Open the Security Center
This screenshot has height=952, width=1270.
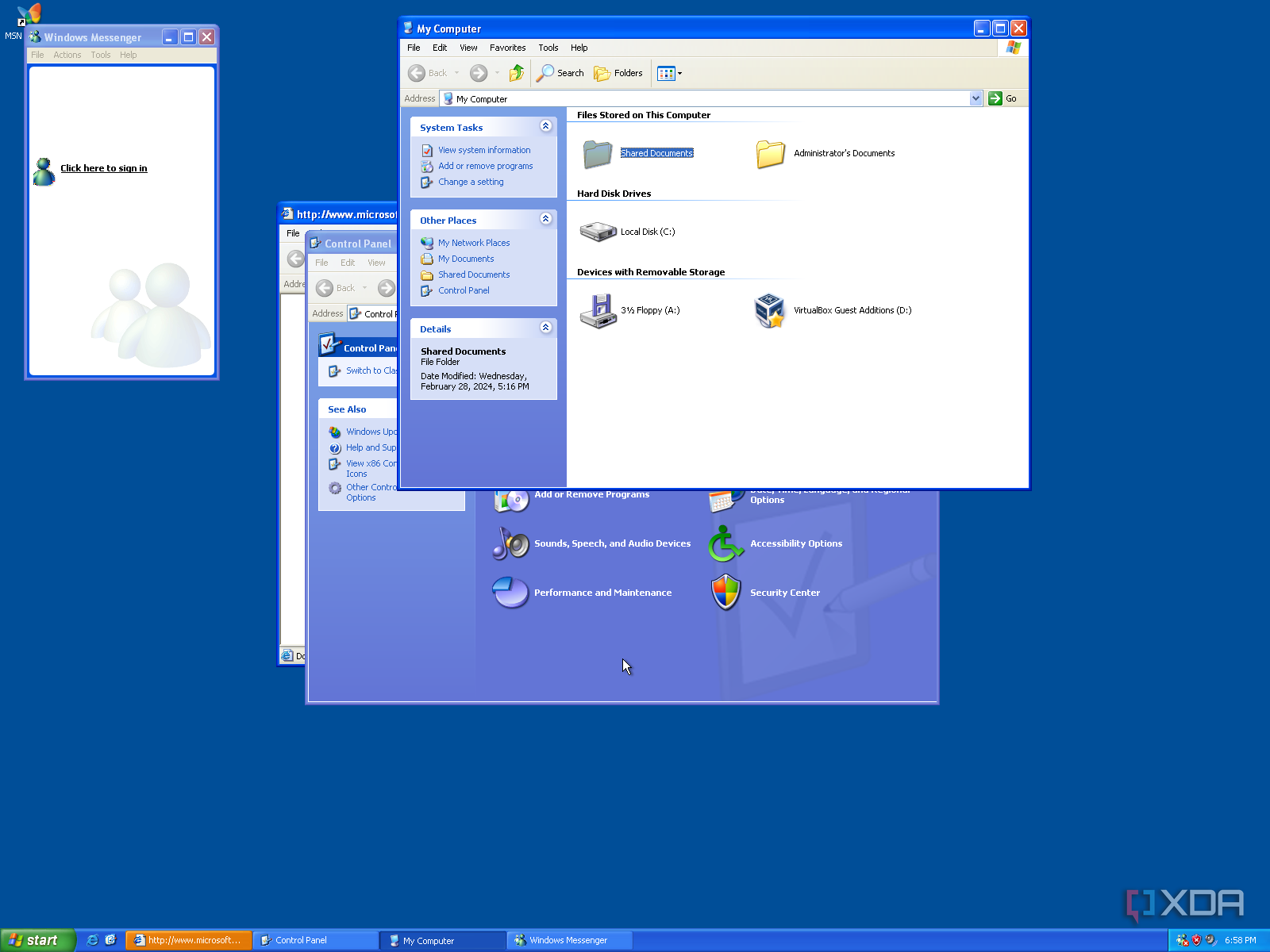tap(784, 593)
